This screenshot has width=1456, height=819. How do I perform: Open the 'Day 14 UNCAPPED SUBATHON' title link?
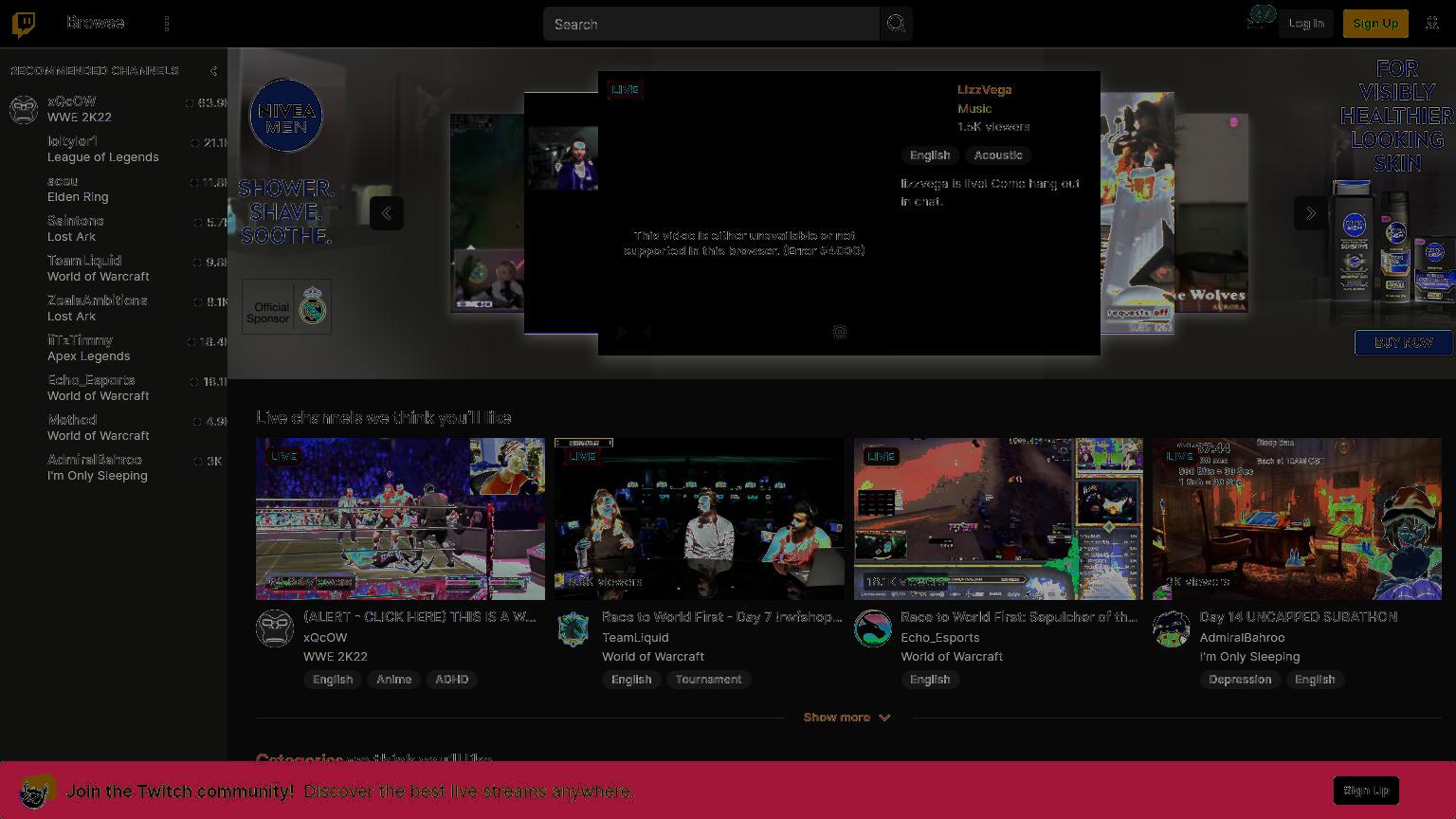1299,617
